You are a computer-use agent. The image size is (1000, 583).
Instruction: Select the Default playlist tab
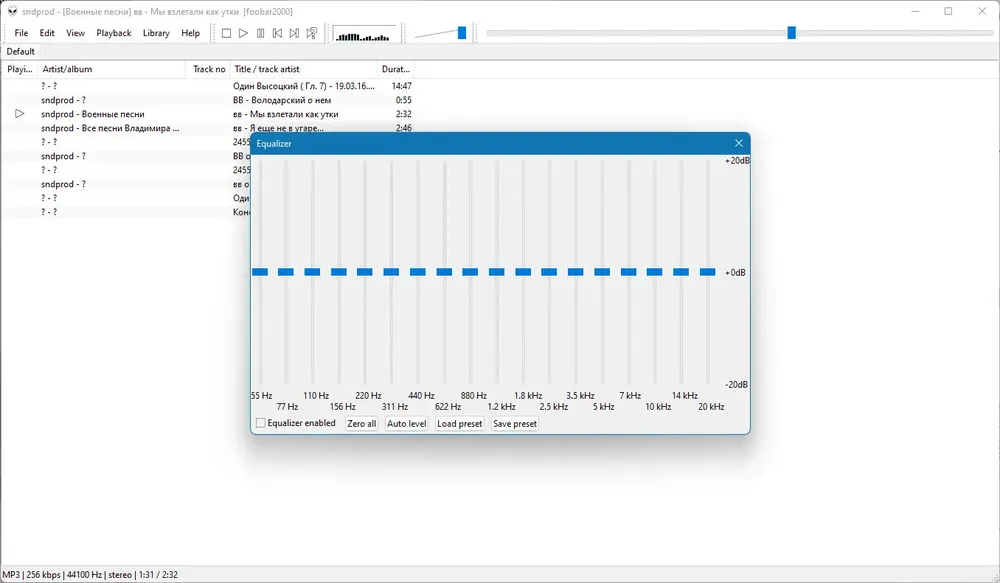[x=20, y=52]
